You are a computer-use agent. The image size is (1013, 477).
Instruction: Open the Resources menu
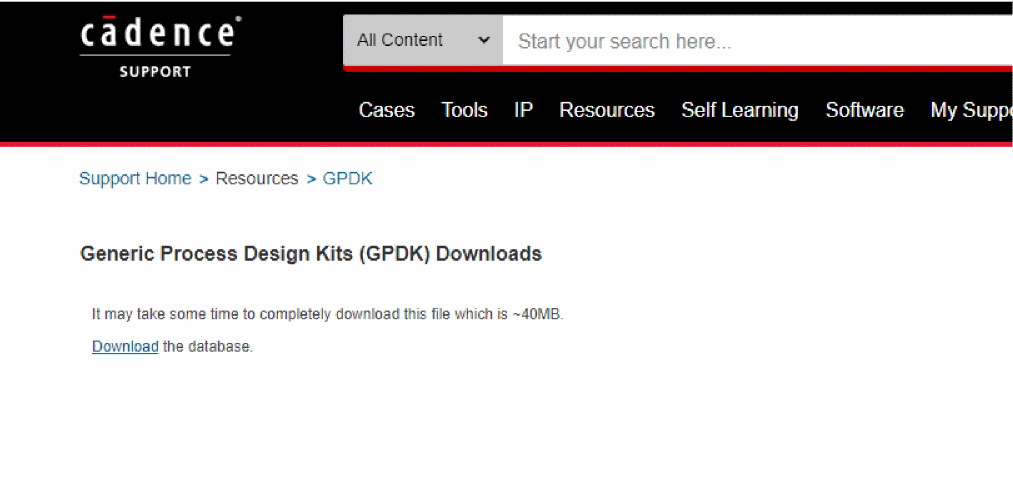pyautogui.click(x=607, y=110)
